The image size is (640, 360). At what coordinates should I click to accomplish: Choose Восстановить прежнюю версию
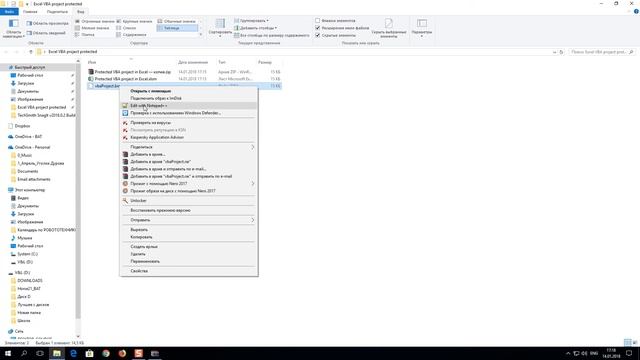coord(189,210)
